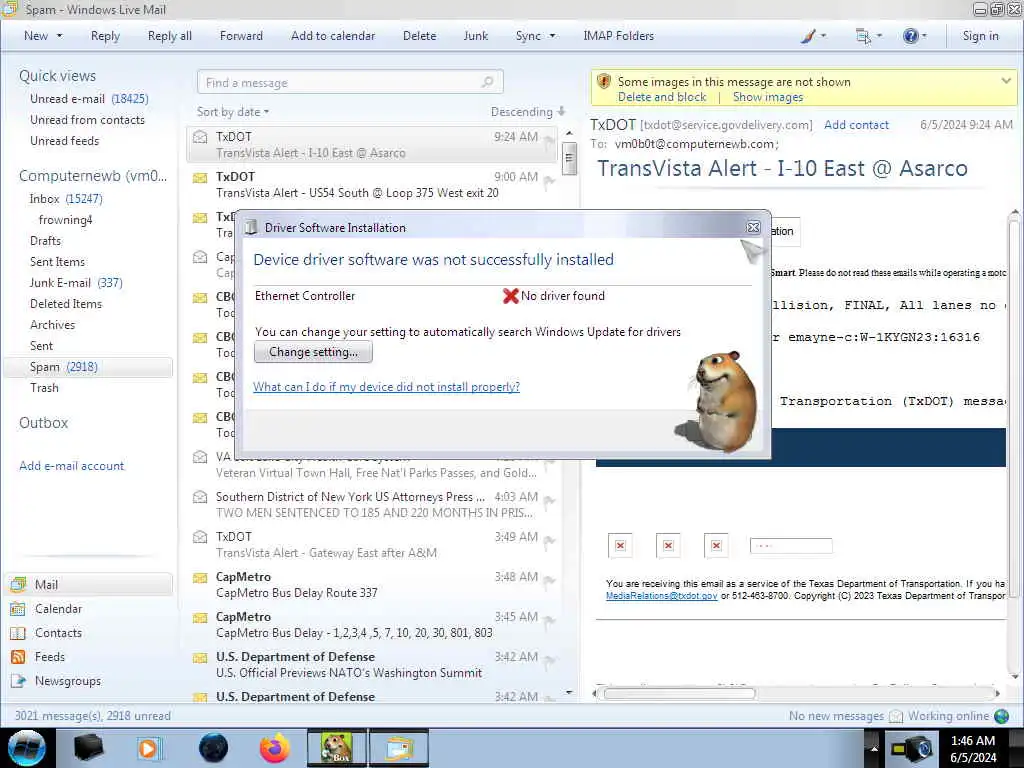The image size is (1024, 768).
Task: Click Reply all in the toolbar
Action: point(170,36)
